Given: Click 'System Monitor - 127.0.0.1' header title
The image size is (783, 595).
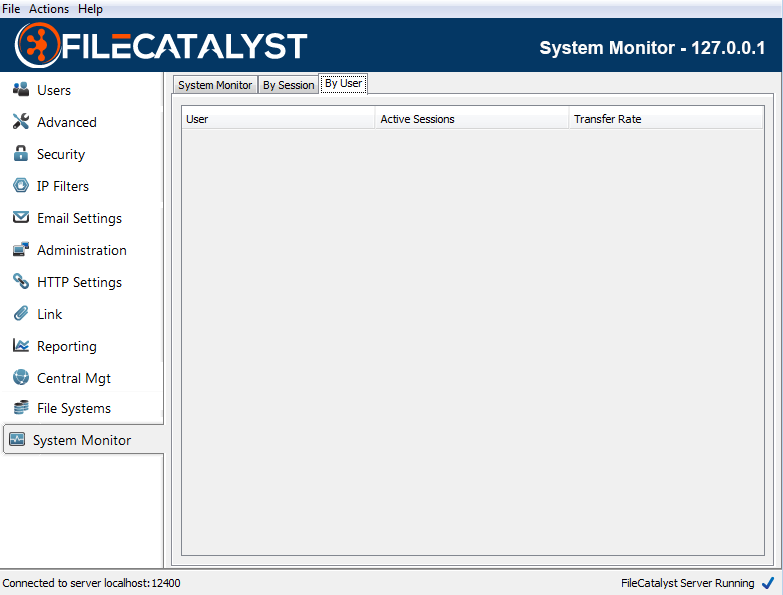Looking at the screenshot, I should tap(652, 48).
